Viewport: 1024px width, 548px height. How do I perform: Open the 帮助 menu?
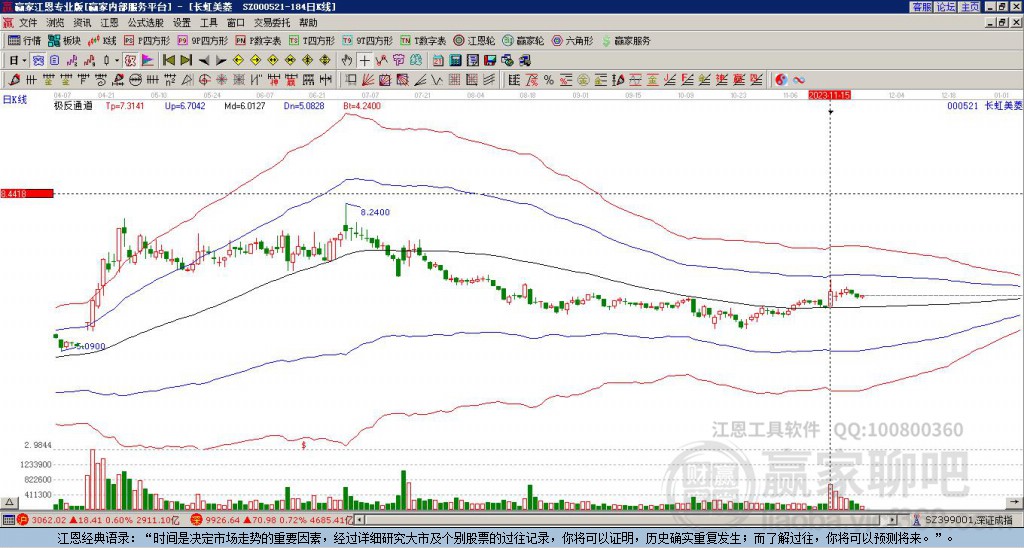click(308, 23)
